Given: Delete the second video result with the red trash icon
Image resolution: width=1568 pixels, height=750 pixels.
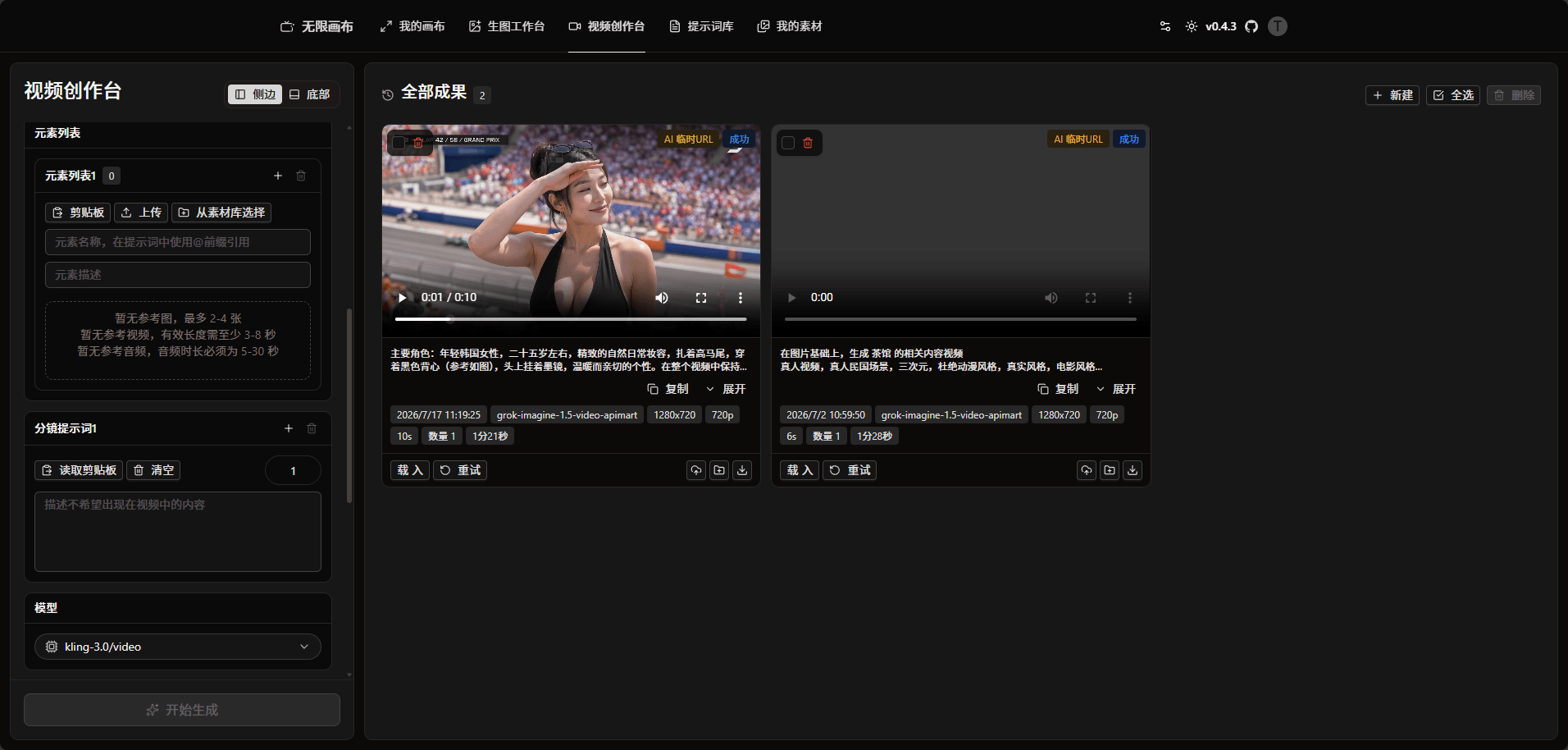Looking at the screenshot, I should [808, 143].
